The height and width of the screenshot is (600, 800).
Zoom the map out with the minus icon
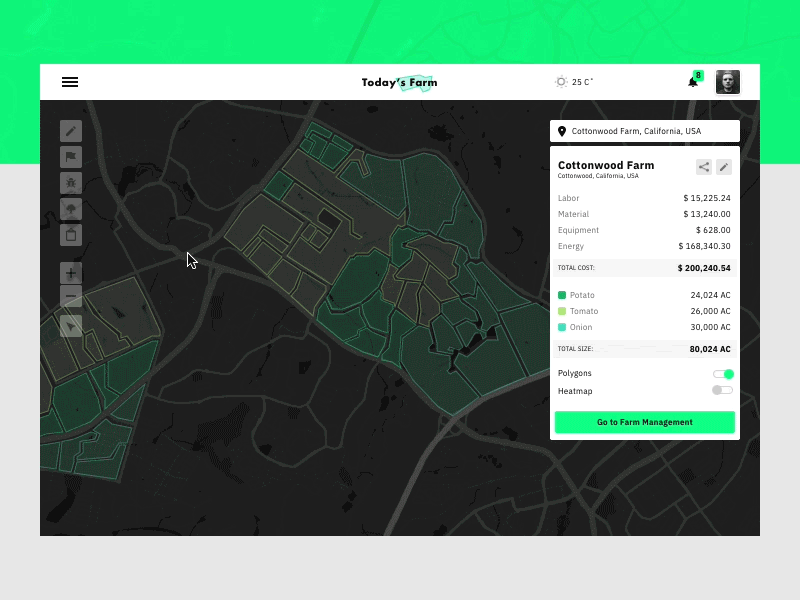[70, 297]
